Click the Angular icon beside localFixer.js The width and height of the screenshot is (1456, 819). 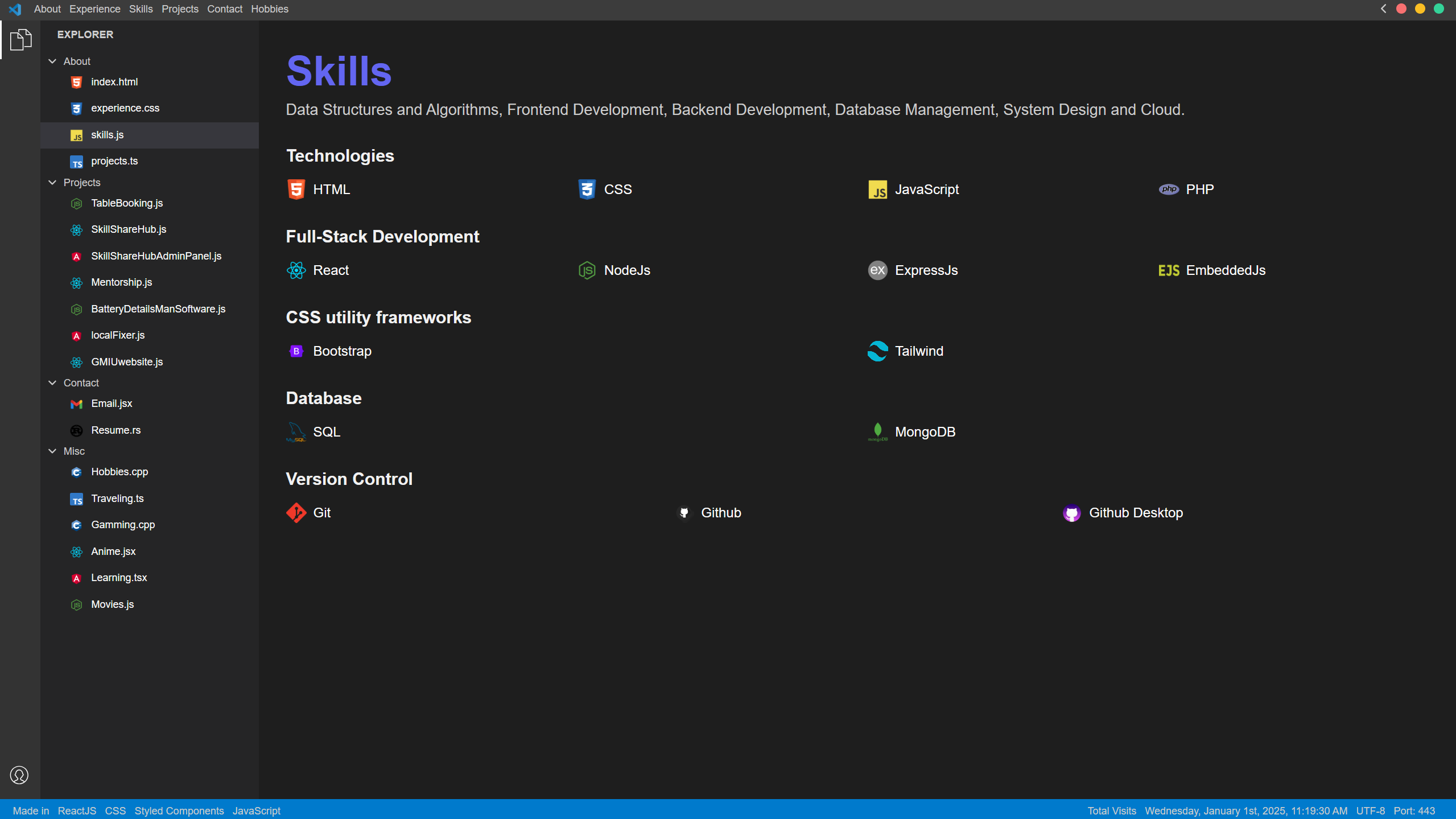coord(76,336)
